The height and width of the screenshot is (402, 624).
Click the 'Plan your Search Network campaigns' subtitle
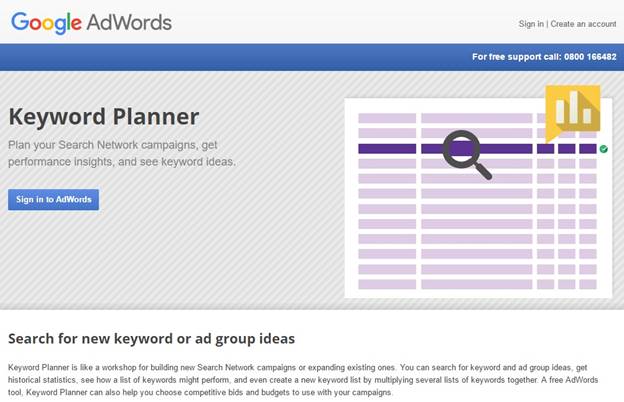point(122,153)
